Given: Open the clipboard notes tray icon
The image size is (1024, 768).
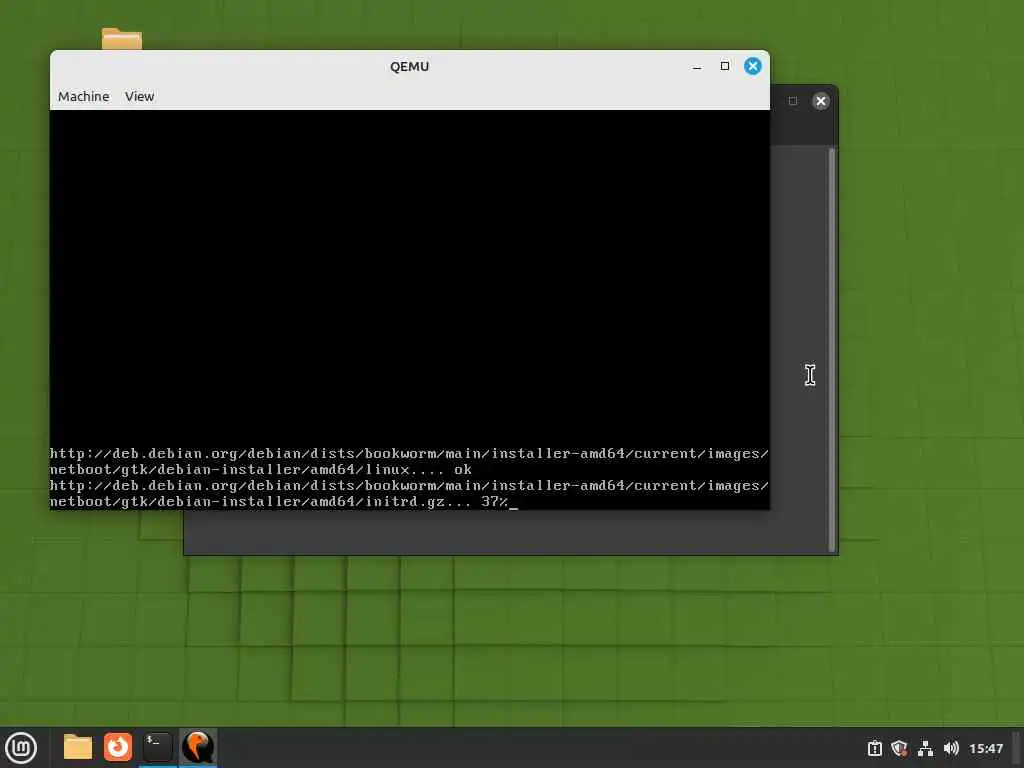Looking at the screenshot, I should 875,748.
